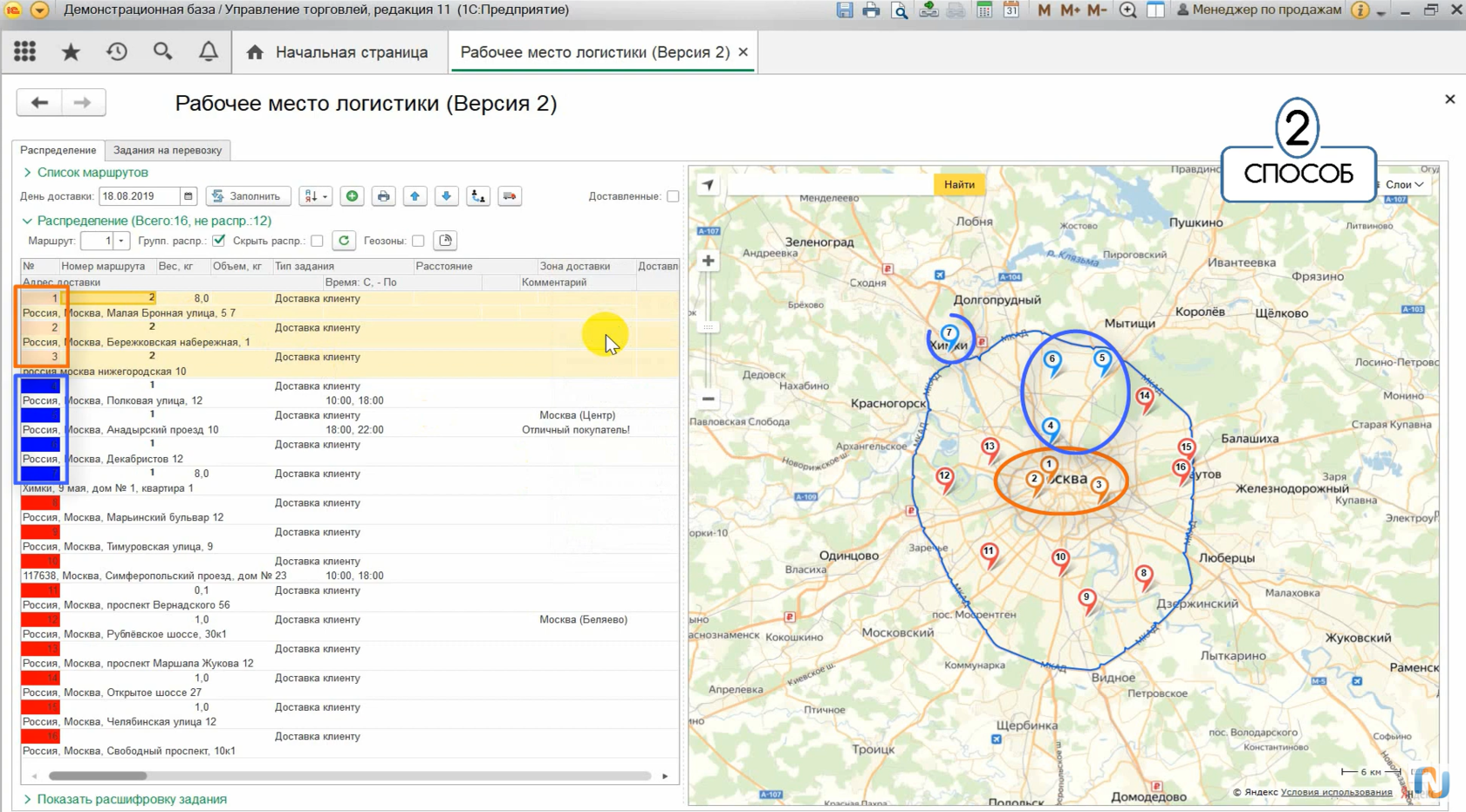Enable the Скрыть распр. checkbox

317,241
